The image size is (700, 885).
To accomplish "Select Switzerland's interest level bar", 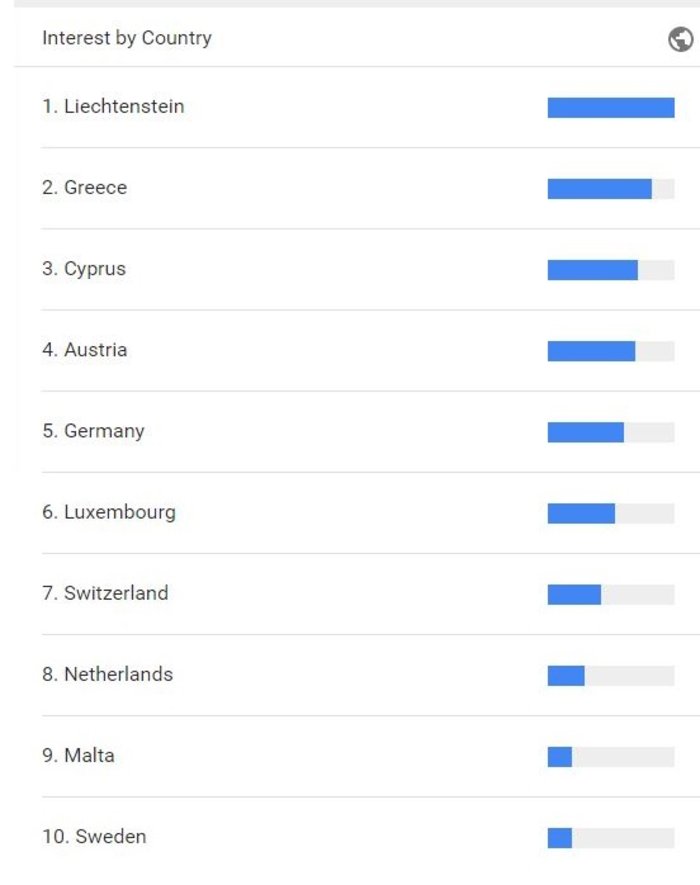I will pyautogui.click(x=574, y=594).
